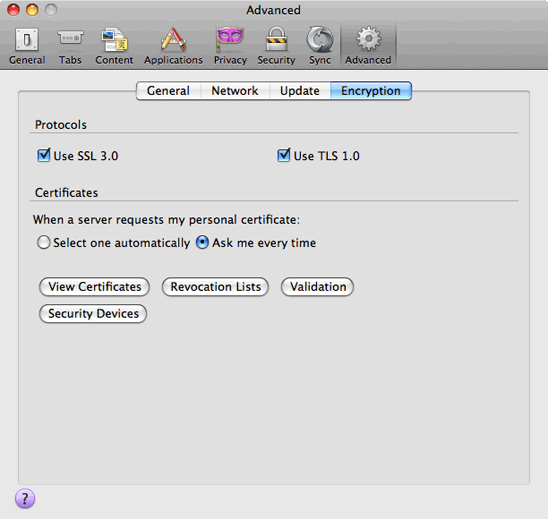
Task: Select the Encryption sub-tab
Action: point(371,91)
